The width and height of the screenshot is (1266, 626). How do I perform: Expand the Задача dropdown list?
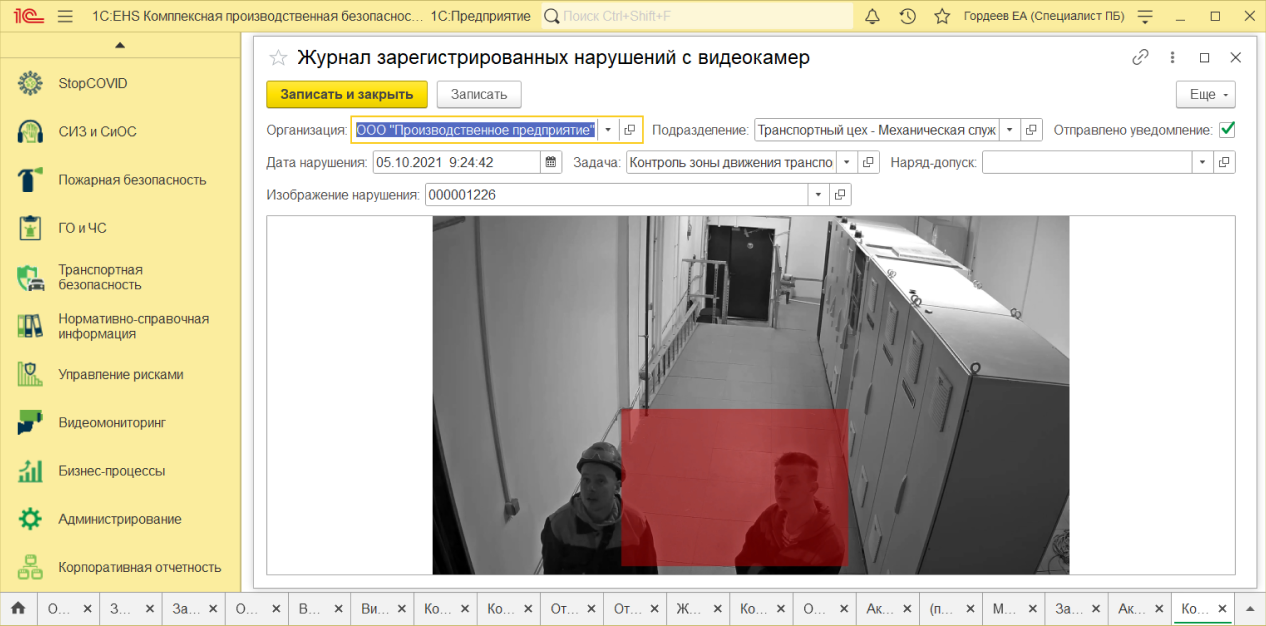(847, 162)
